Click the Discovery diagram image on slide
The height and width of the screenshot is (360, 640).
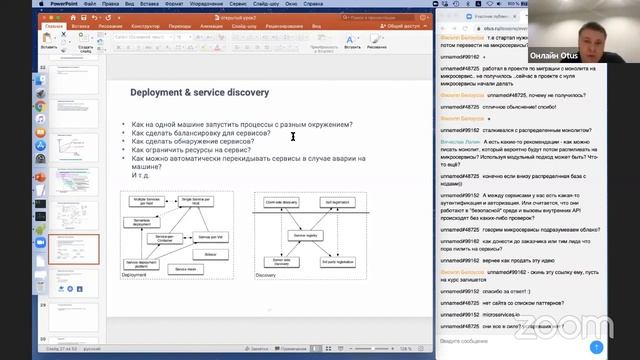click(x=311, y=236)
